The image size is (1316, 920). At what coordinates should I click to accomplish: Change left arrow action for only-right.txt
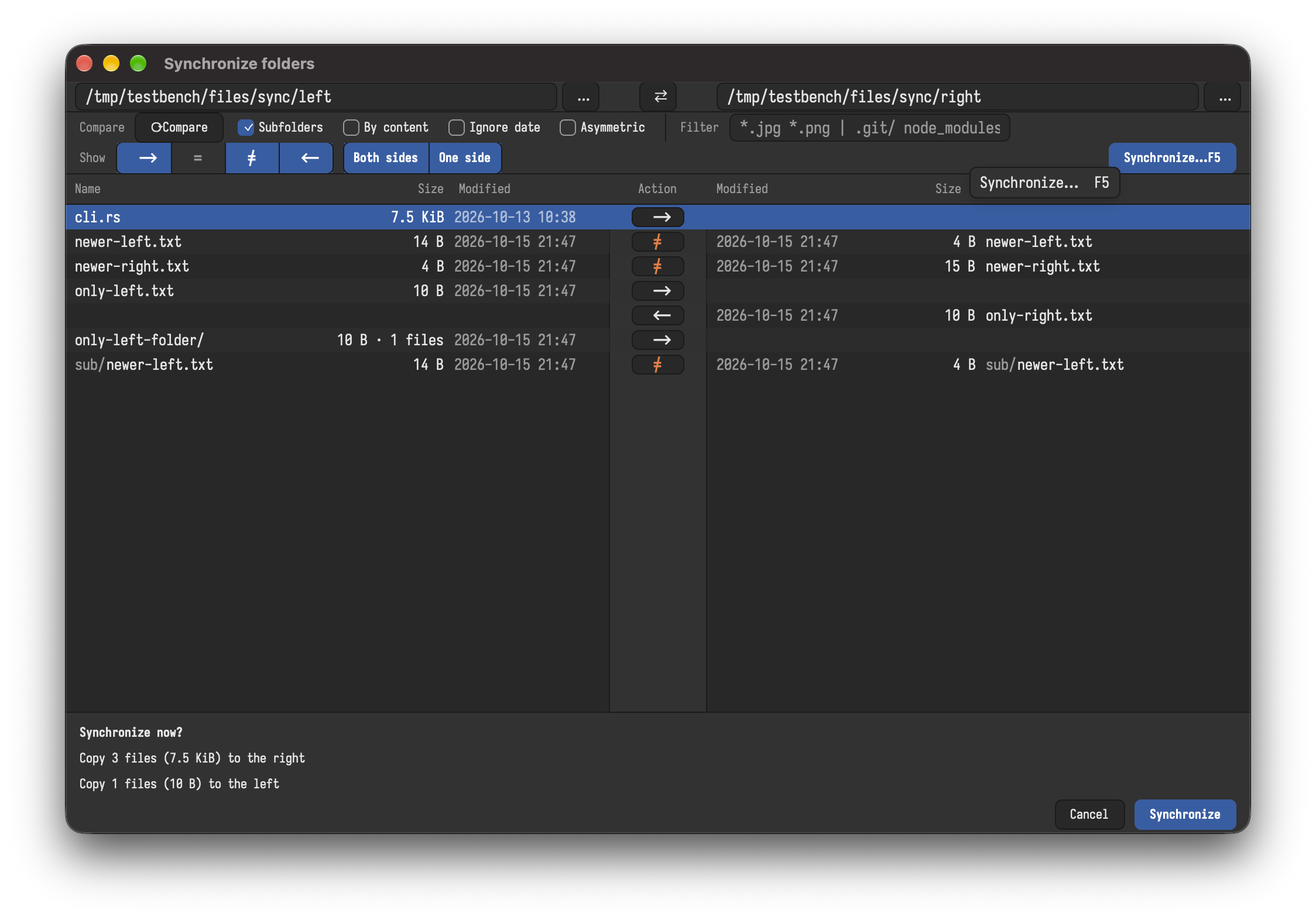[658, 315]
